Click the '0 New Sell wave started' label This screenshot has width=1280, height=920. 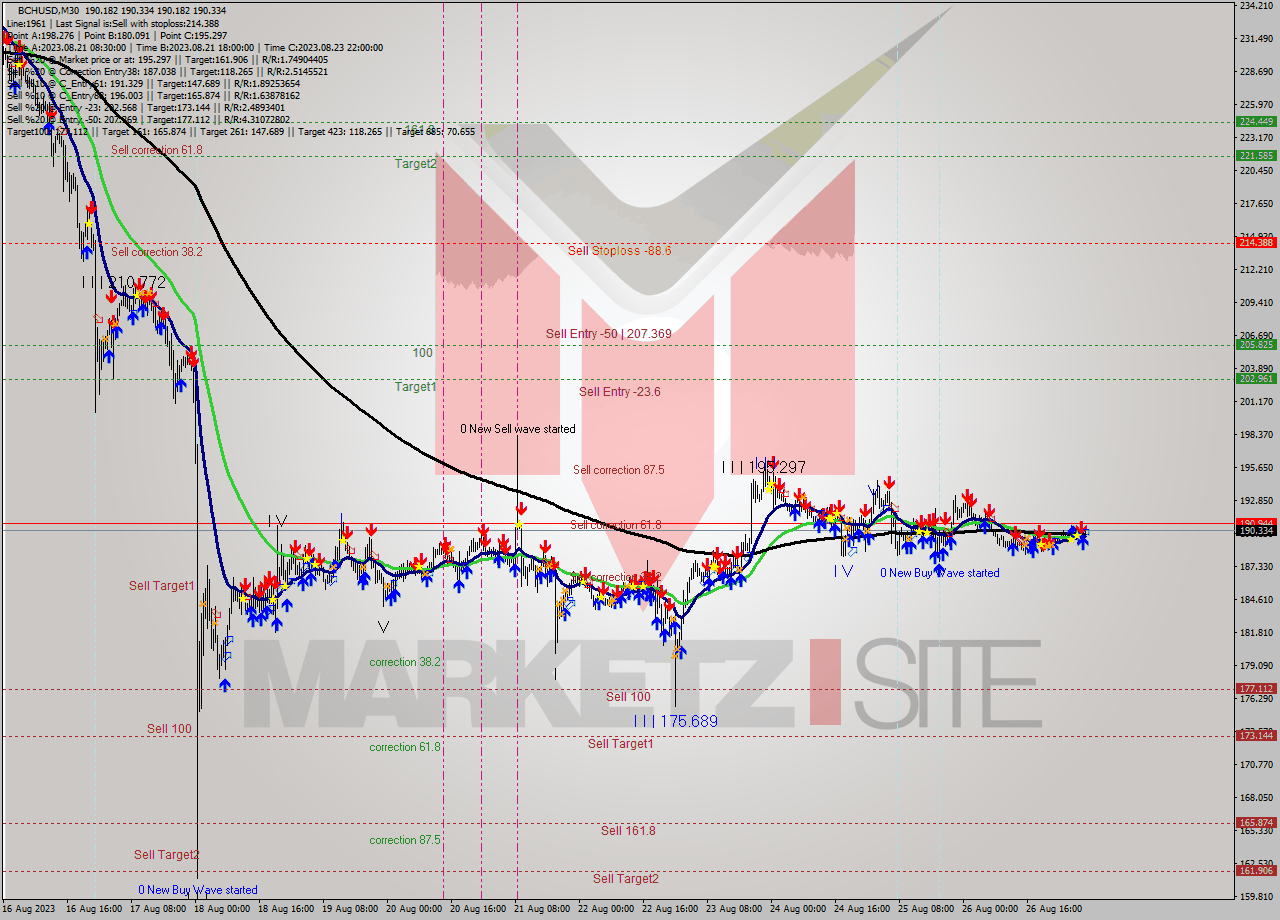point(517,429)
